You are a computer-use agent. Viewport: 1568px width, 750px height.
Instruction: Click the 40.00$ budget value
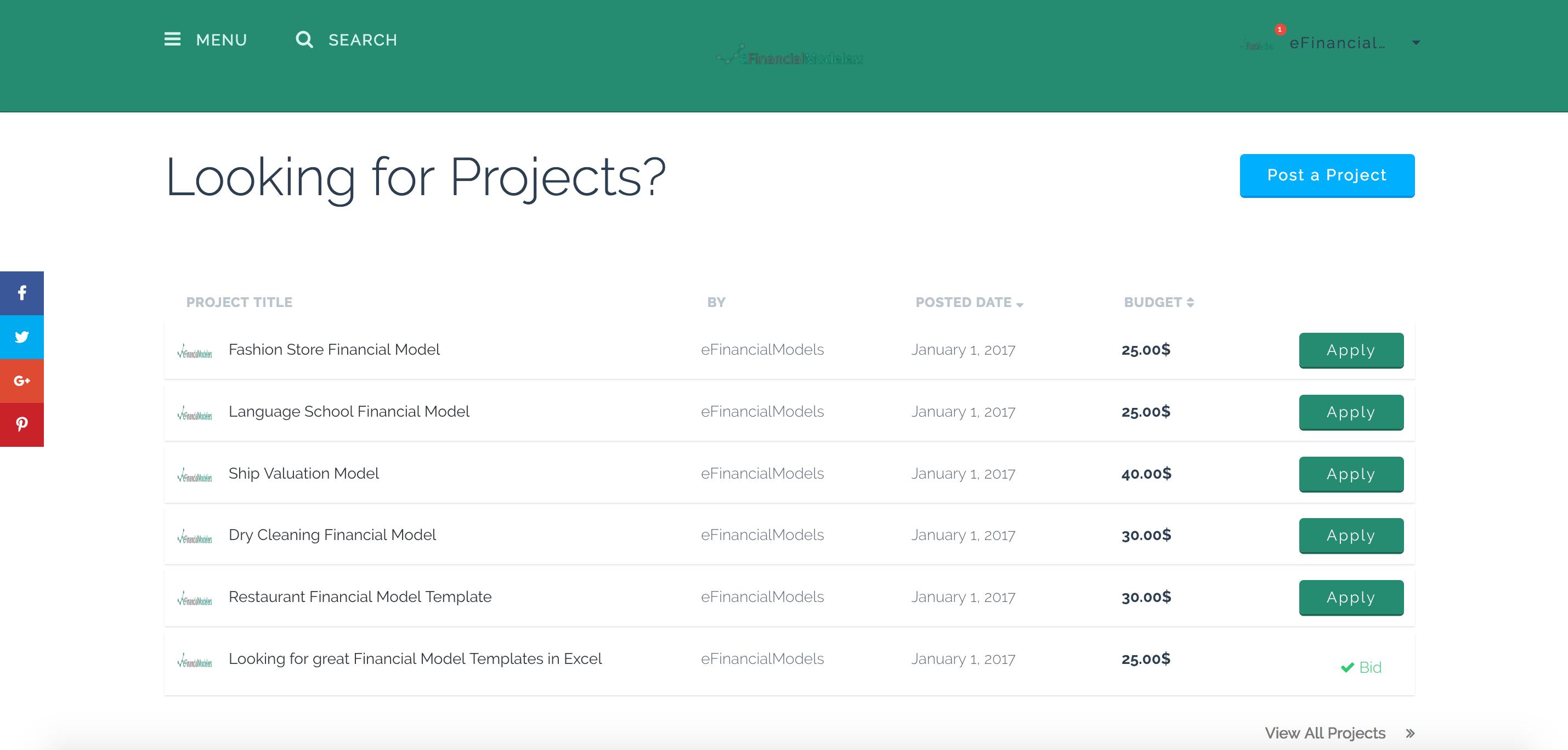(1146, 474)
